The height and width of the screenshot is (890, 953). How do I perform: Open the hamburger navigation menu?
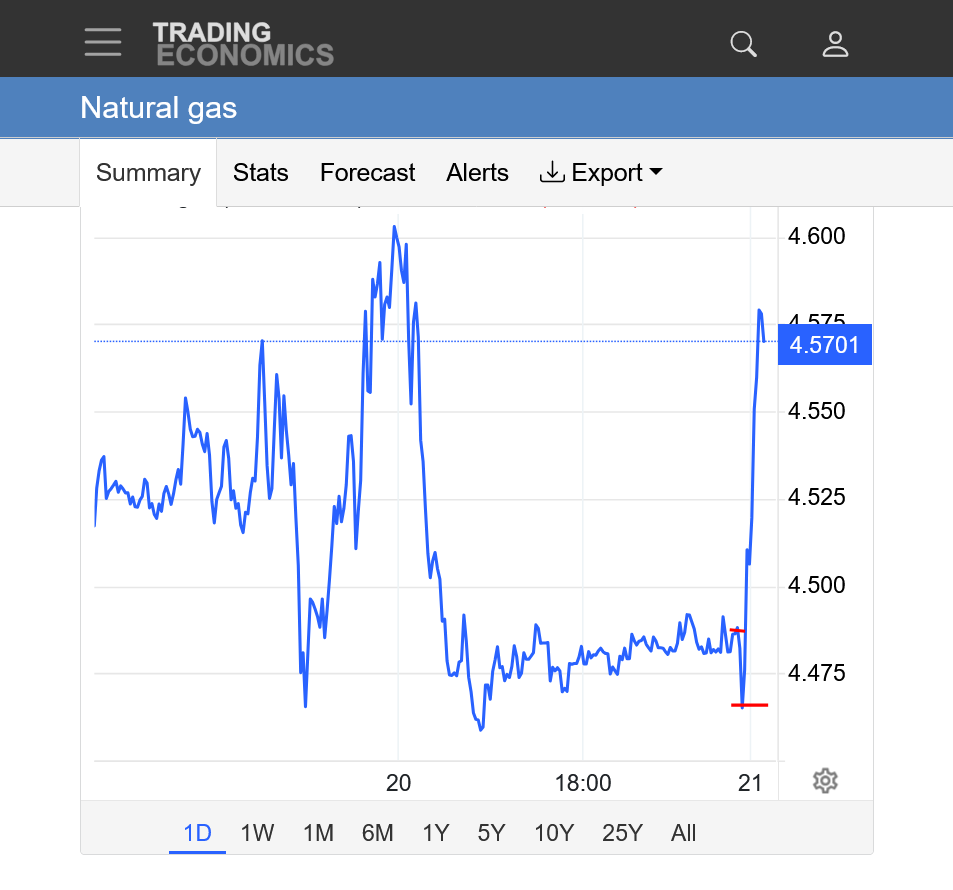[103, 43]
